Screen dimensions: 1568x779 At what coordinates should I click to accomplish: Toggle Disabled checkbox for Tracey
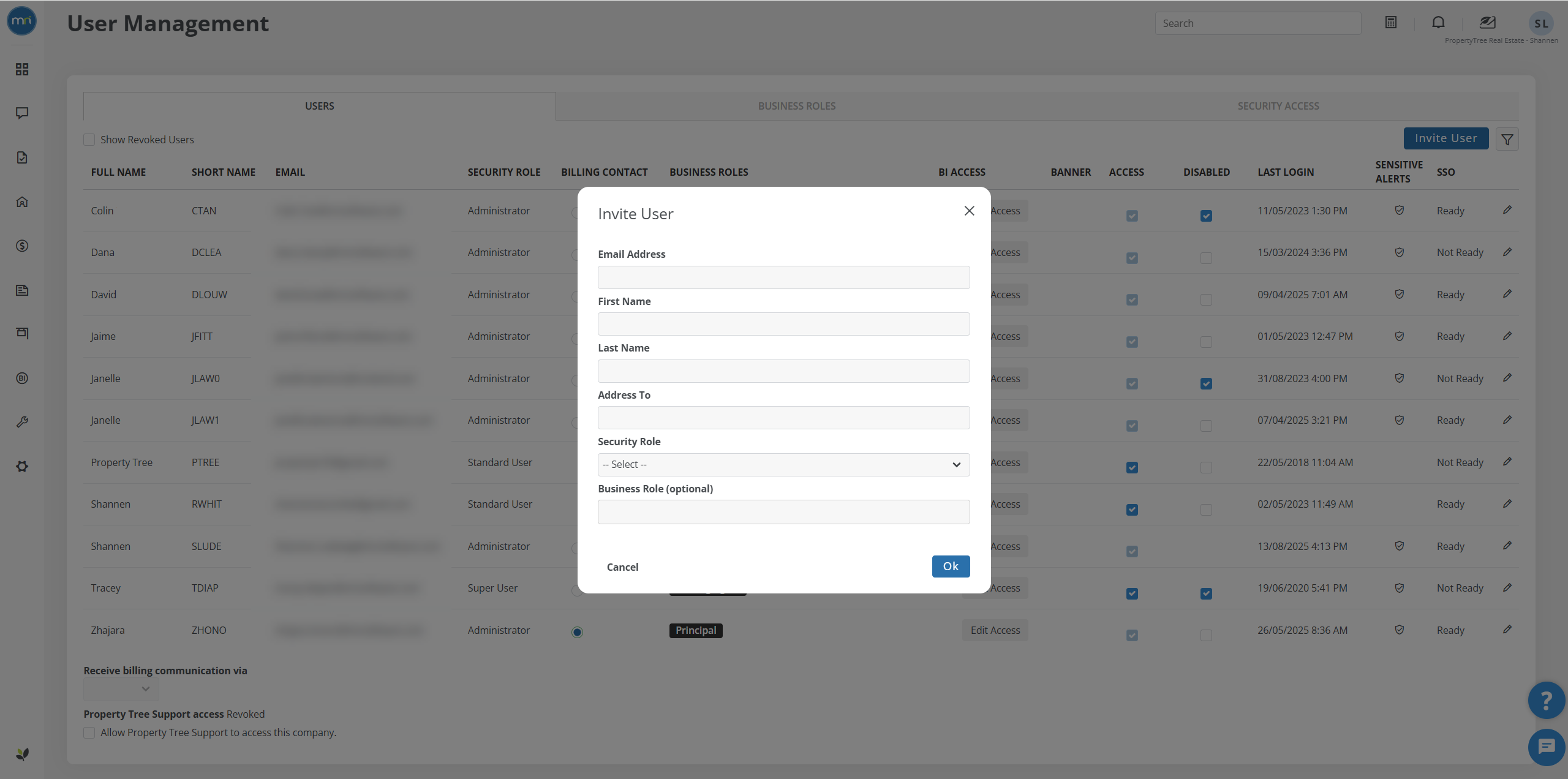1206,593
